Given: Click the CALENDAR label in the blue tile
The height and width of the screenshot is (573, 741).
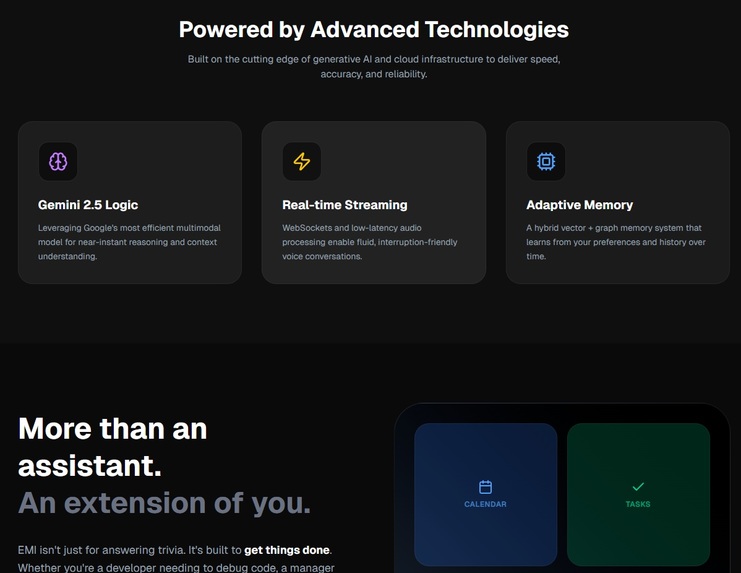Looking at the screenshot, I should tap(485, 504).
